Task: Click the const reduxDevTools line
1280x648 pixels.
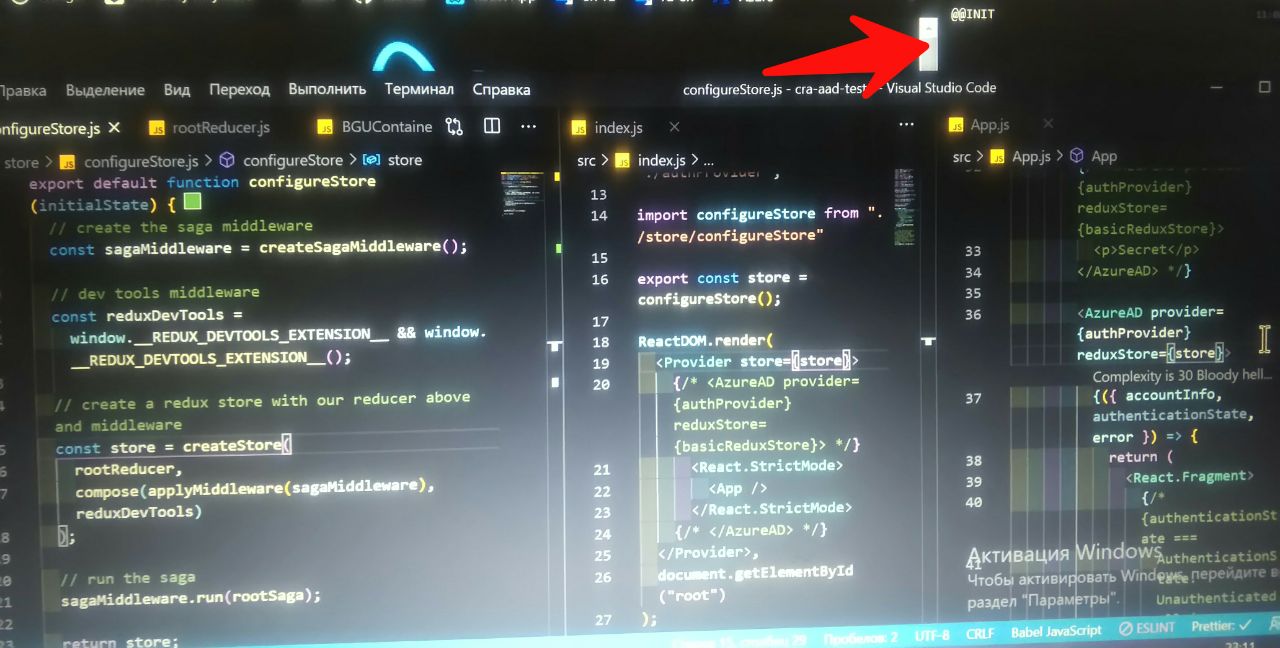Action: coord(145,316)
